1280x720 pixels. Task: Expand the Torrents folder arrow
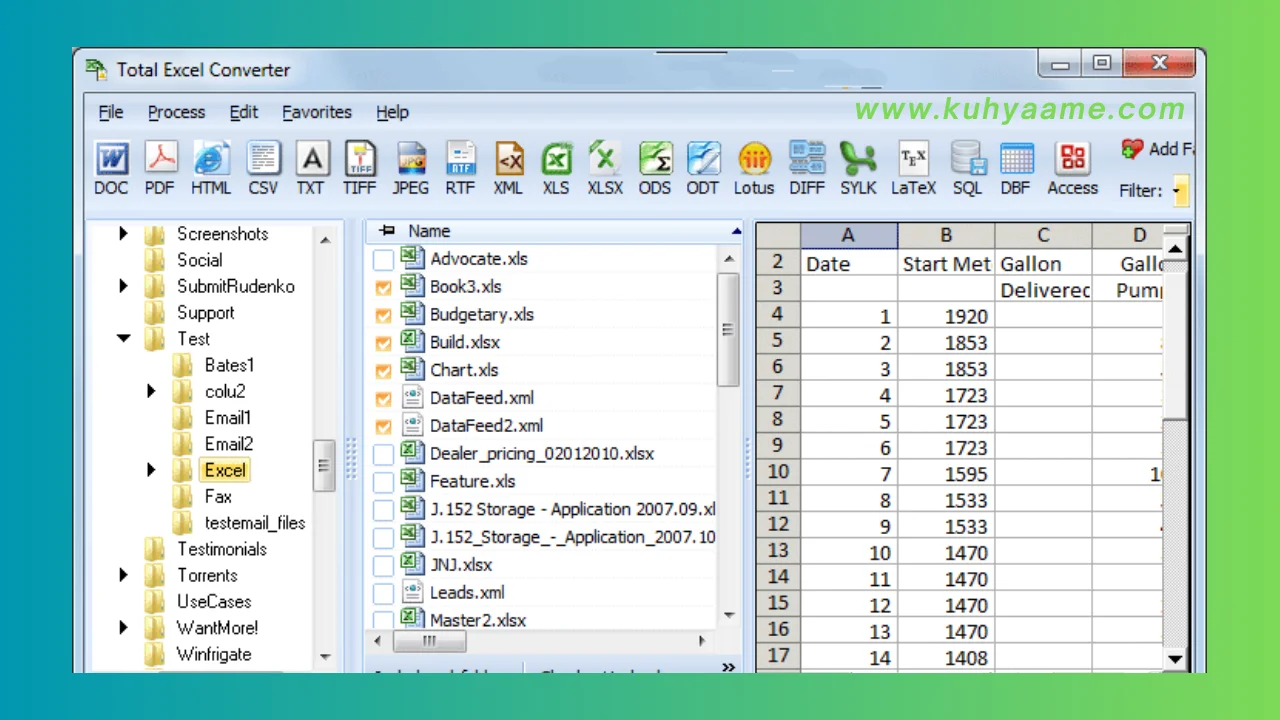(x=123, y=575)
